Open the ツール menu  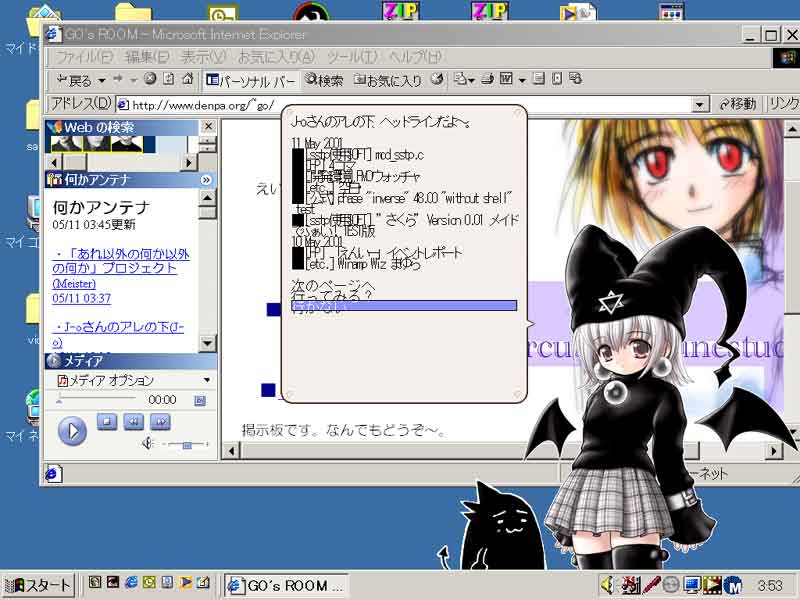click(352, 57)
